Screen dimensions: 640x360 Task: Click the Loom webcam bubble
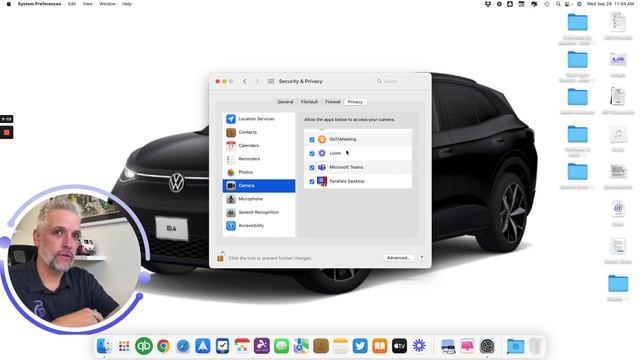74,260
